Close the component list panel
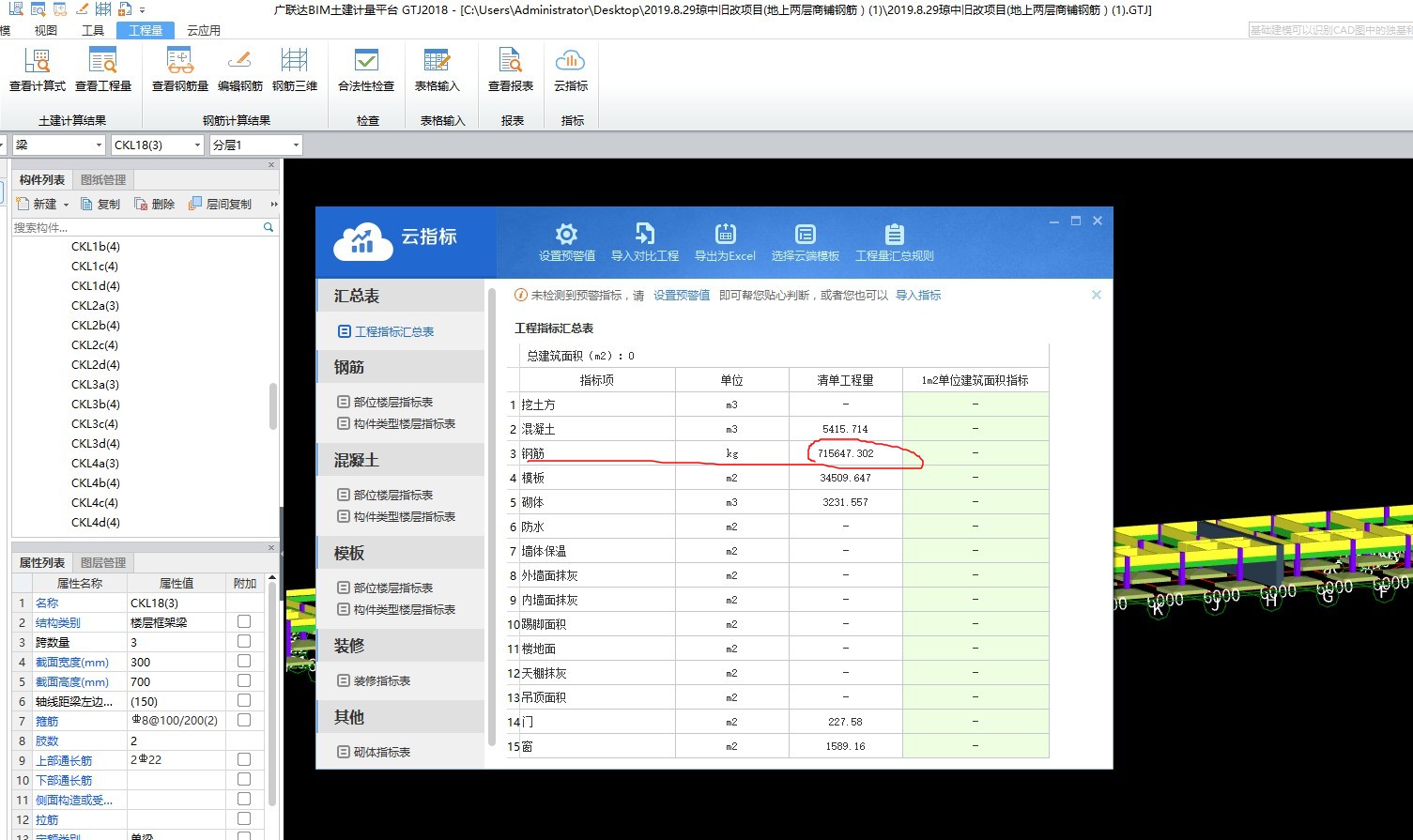This screenshot has height=840, width=1413. coord(271,165)
